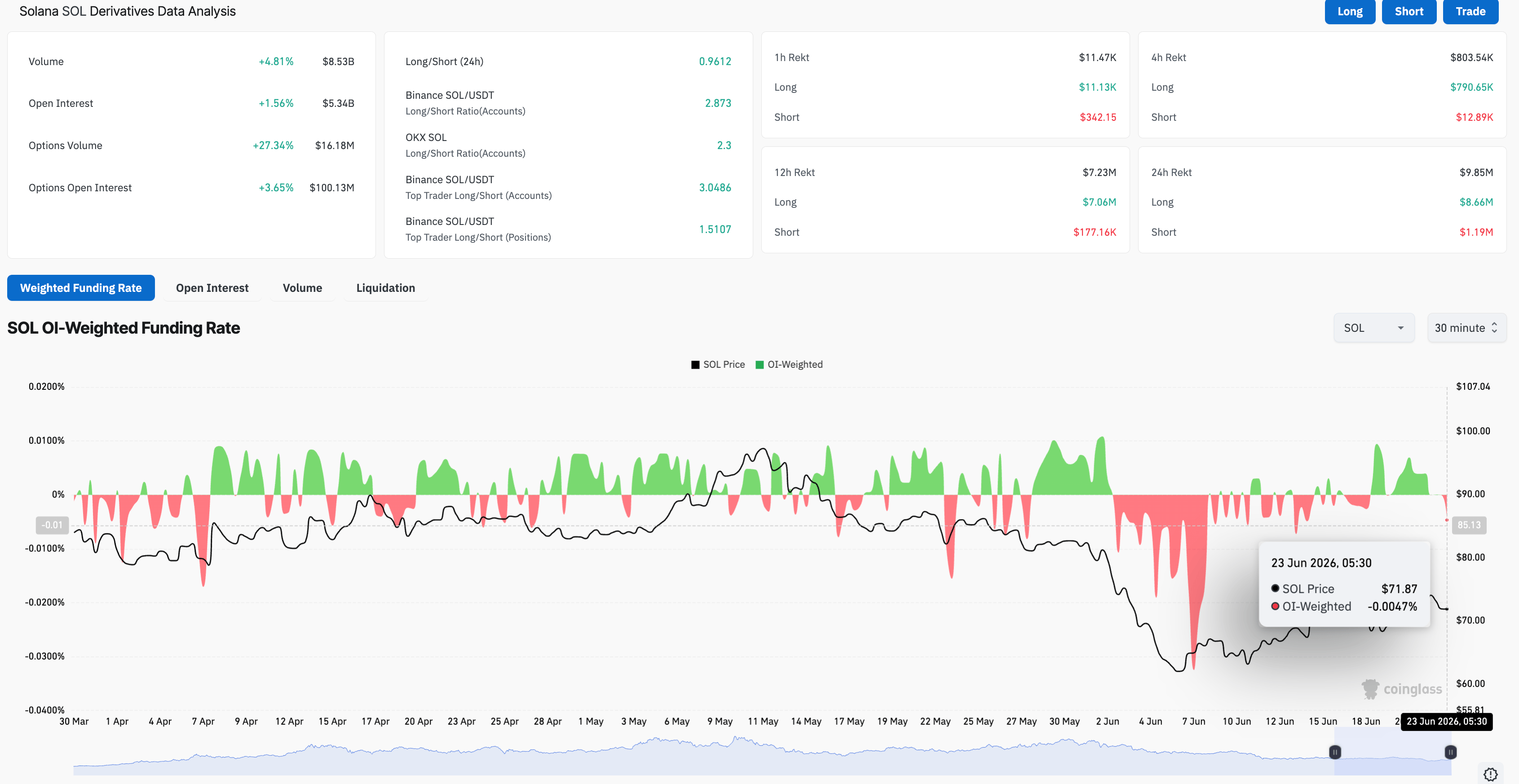Click the settings gear icon below the chart

click(x=1490, y=774)
